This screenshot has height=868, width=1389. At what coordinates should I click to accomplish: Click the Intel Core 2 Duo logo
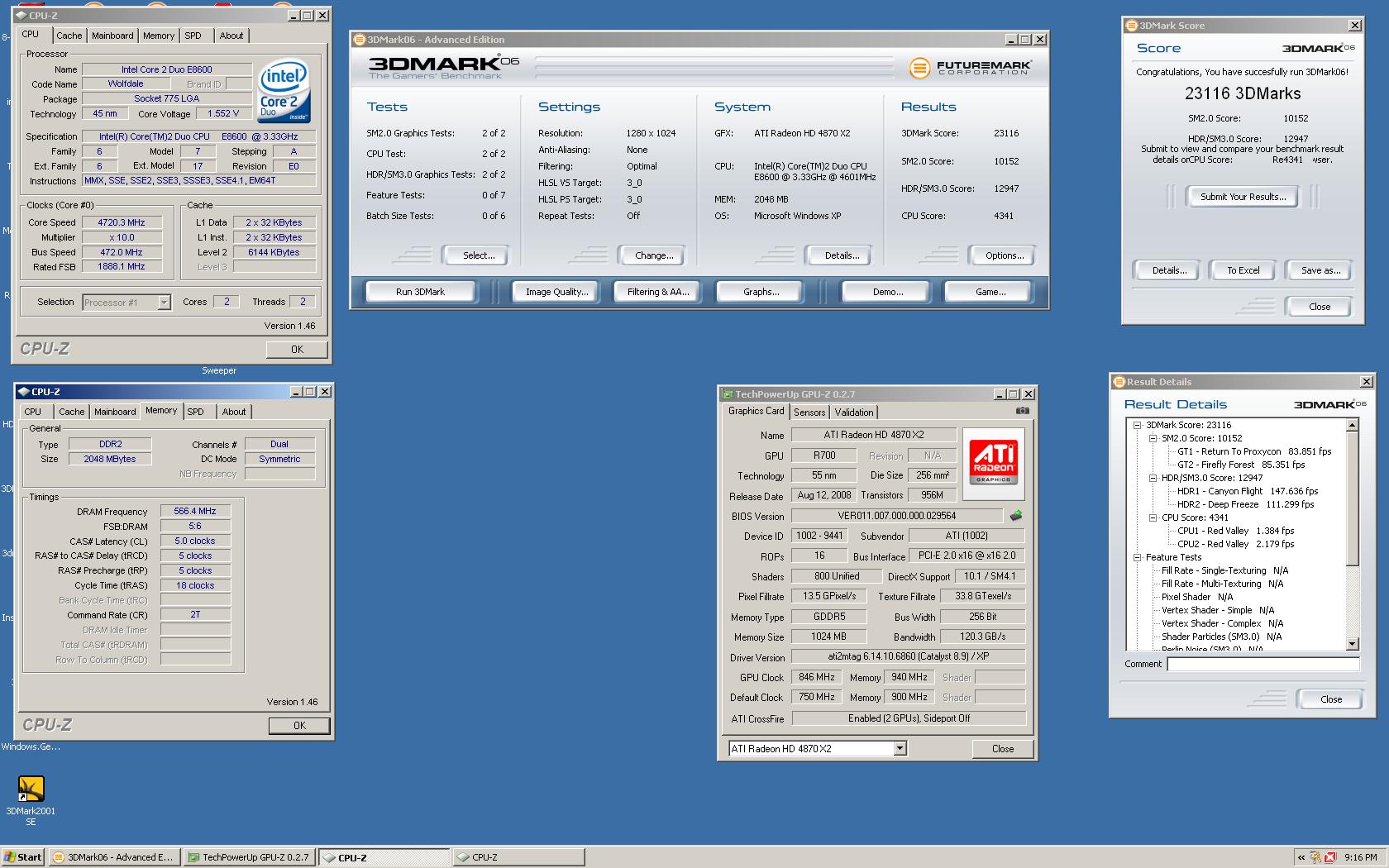tap(283, 90)
